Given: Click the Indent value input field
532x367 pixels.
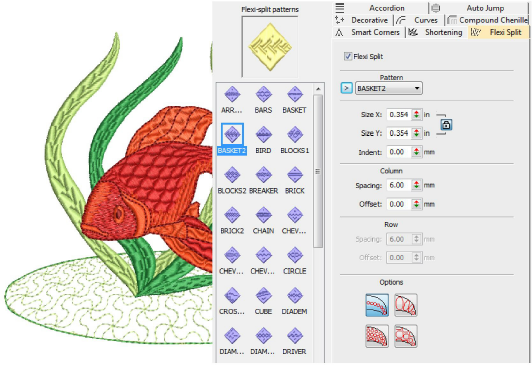Looking at the screenshot, I should 399,152.
